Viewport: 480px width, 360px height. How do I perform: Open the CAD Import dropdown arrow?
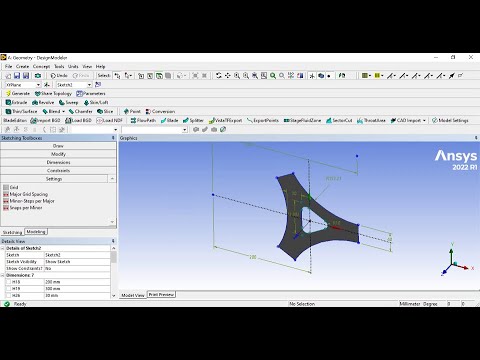tap(424, 120)
